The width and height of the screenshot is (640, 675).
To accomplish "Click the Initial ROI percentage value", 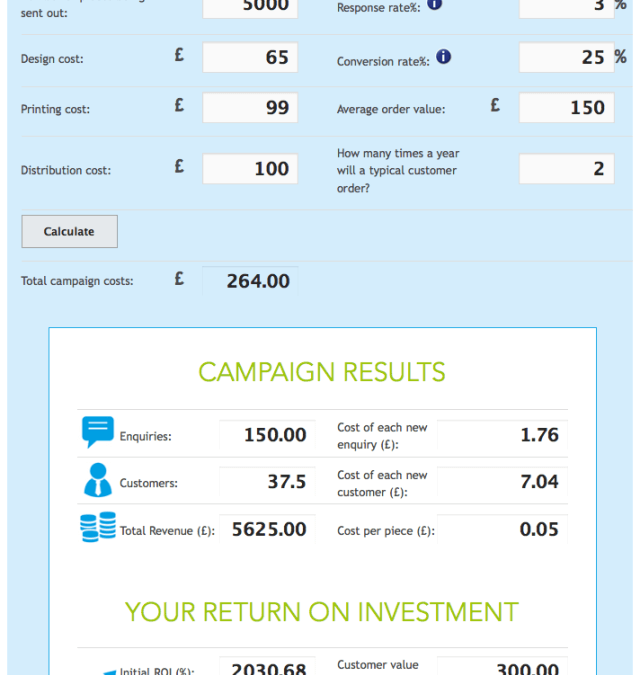I will click(267, 668).
